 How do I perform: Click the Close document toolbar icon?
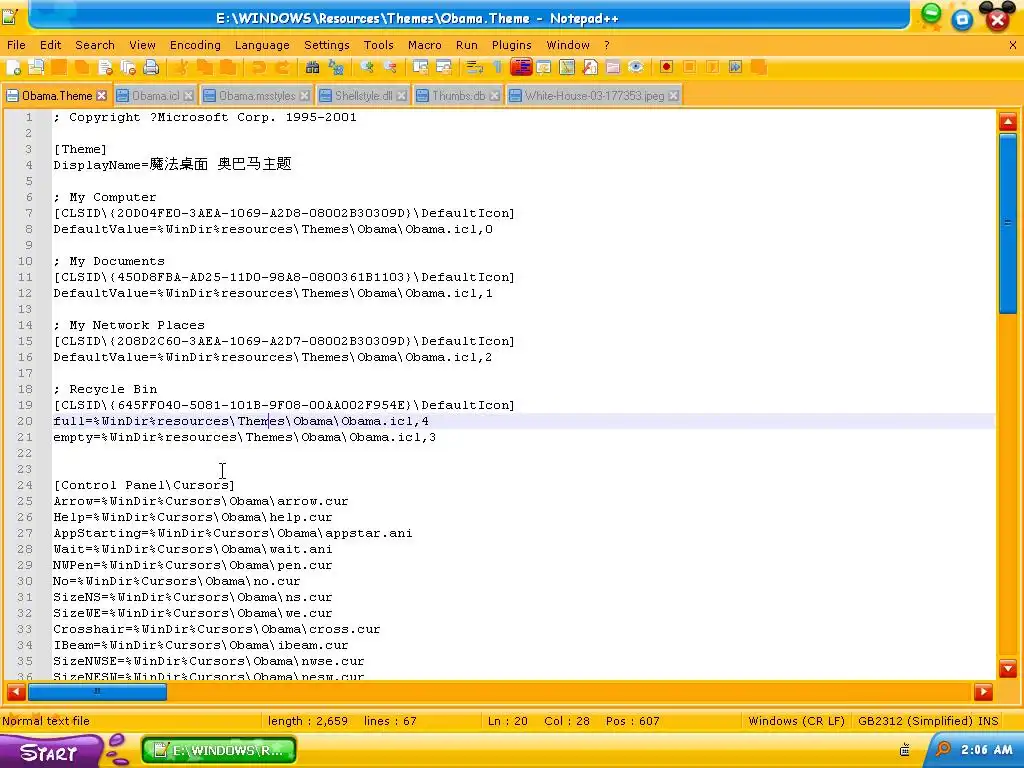[105, 67]
